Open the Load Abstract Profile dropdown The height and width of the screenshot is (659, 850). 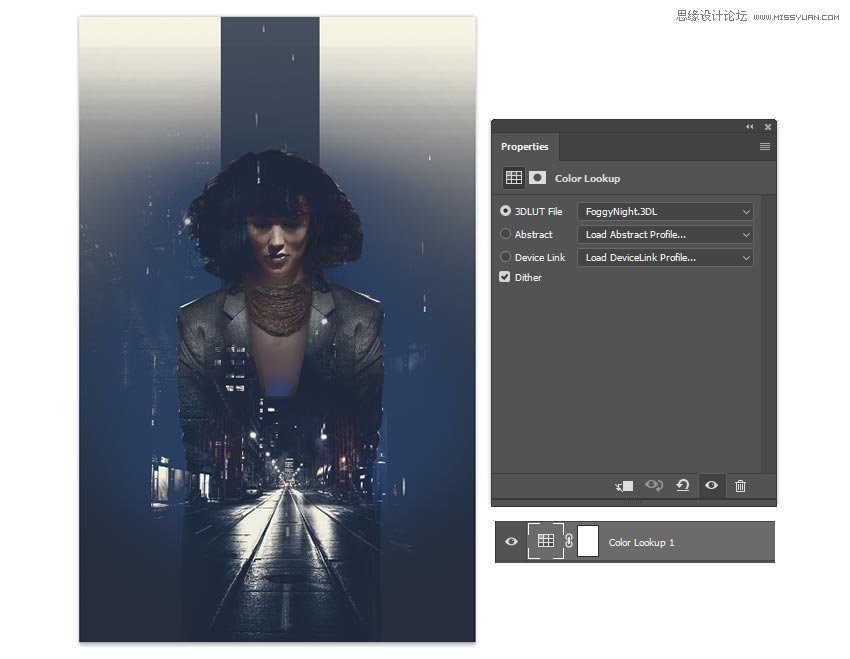tap(665, 234)
